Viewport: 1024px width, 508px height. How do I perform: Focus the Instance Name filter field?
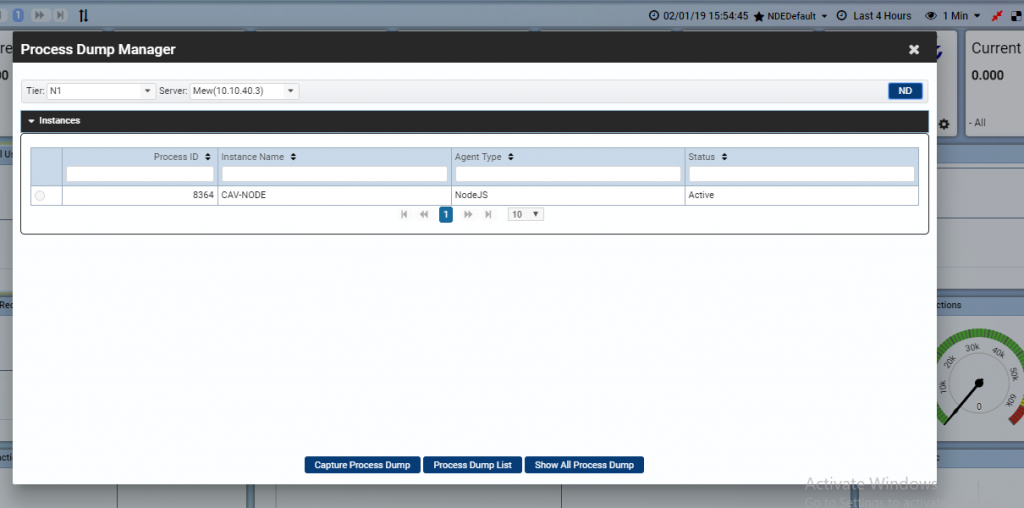click(334, 174)
